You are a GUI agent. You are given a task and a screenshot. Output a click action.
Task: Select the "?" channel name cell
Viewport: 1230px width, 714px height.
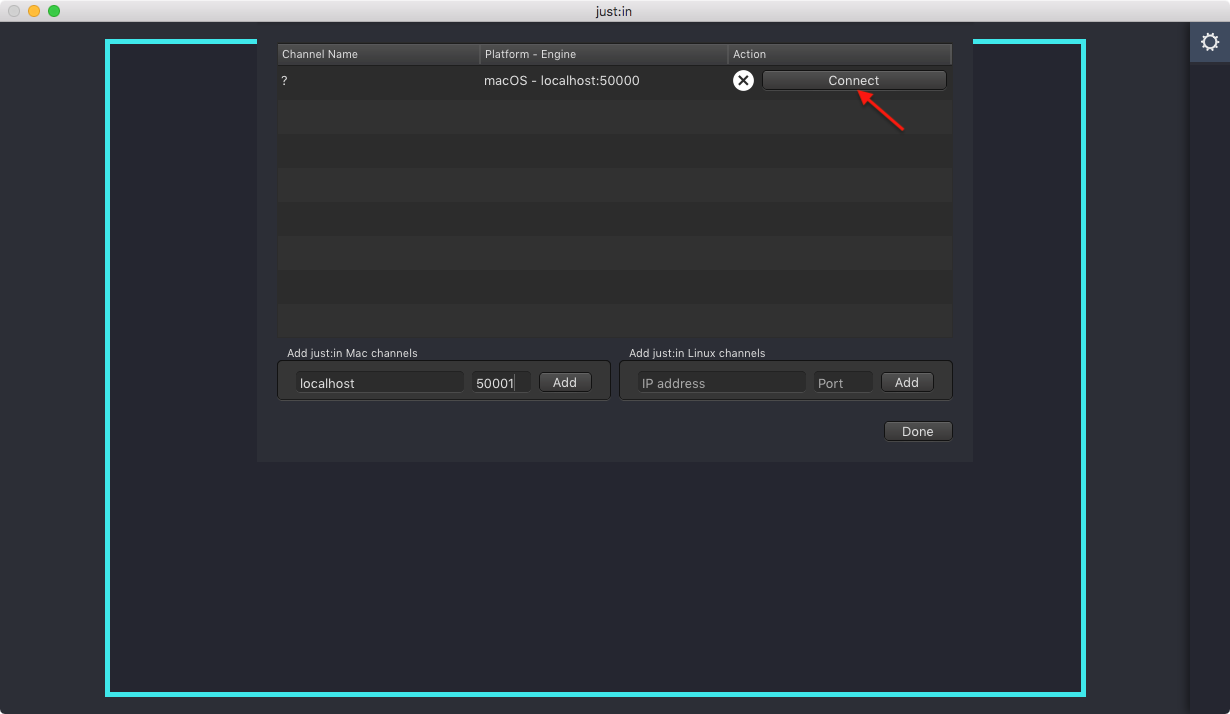pyautogui.click(x=284, y=81)
